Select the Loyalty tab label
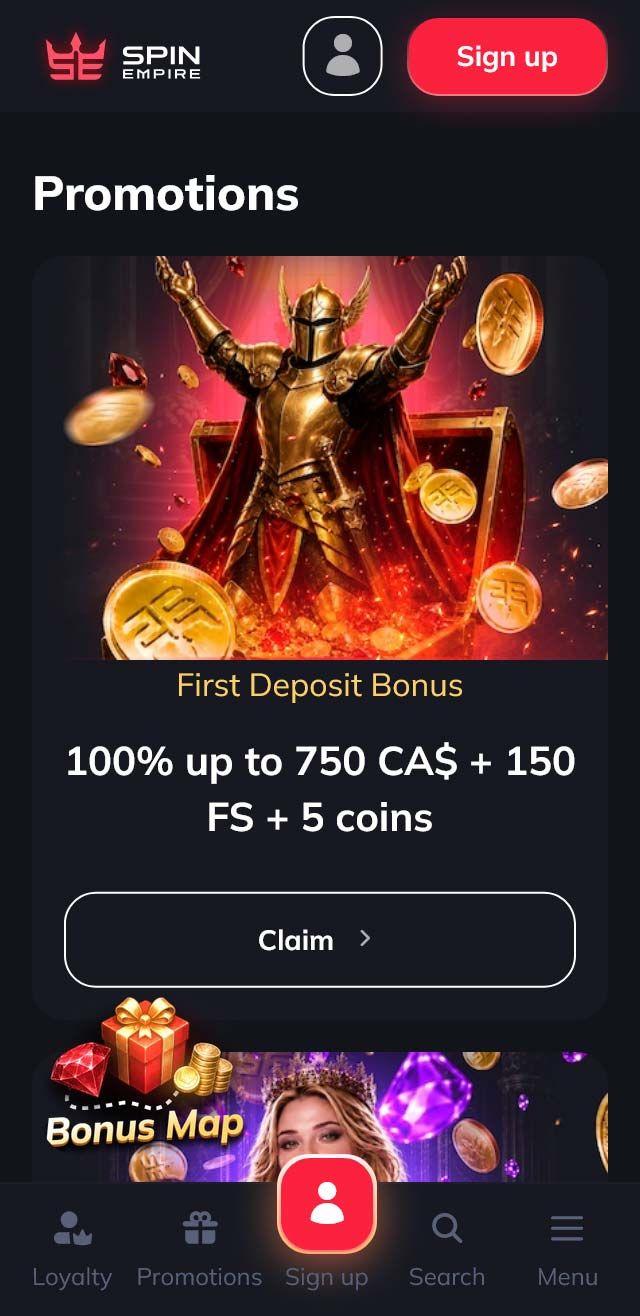Viewport: 640px width, 1316px height. [x=72, y=1277]
